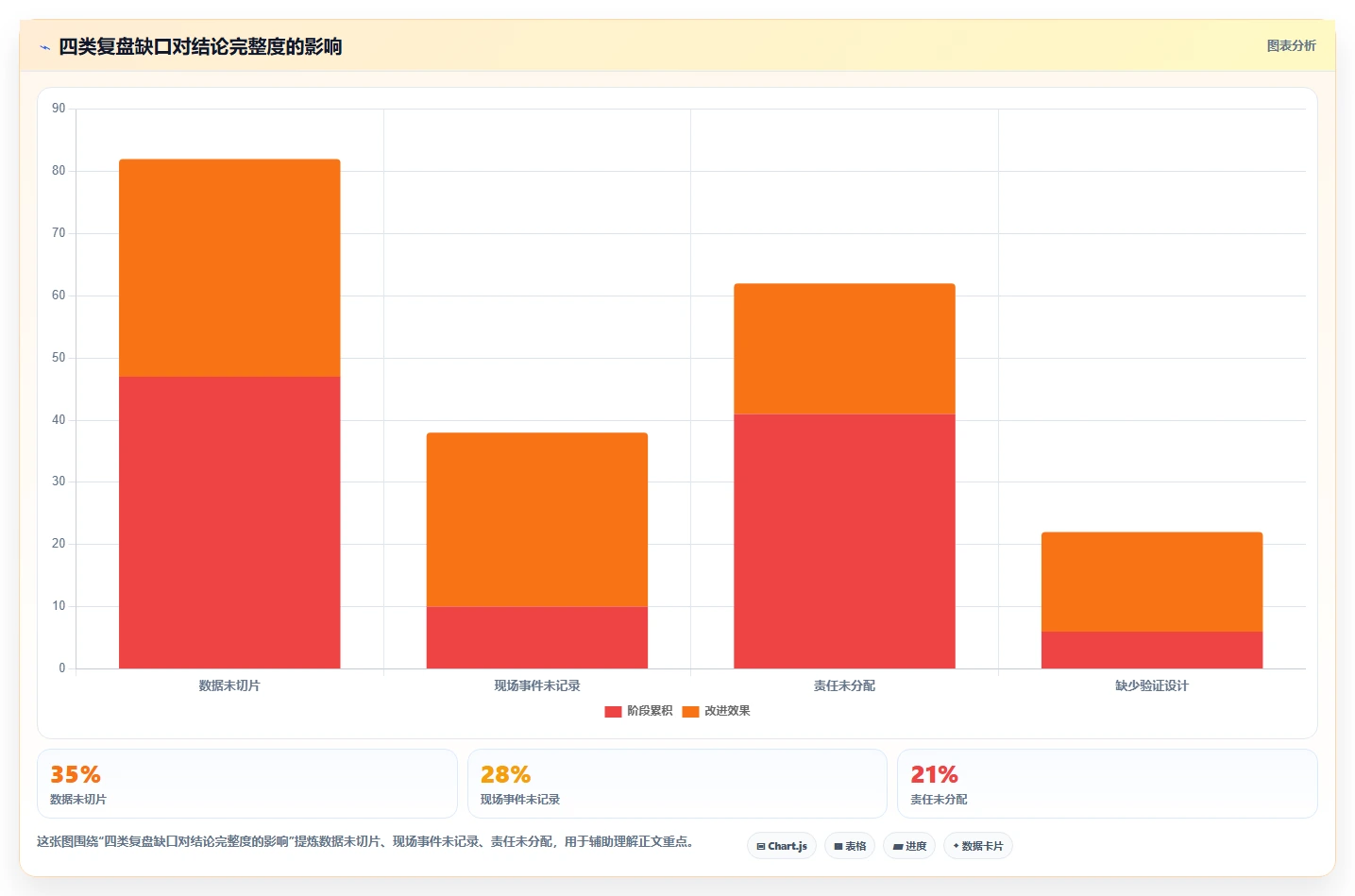Select the 数据卡片 tag chip
The height and width of the screenshot is (896, 1355).
(978, 846)
